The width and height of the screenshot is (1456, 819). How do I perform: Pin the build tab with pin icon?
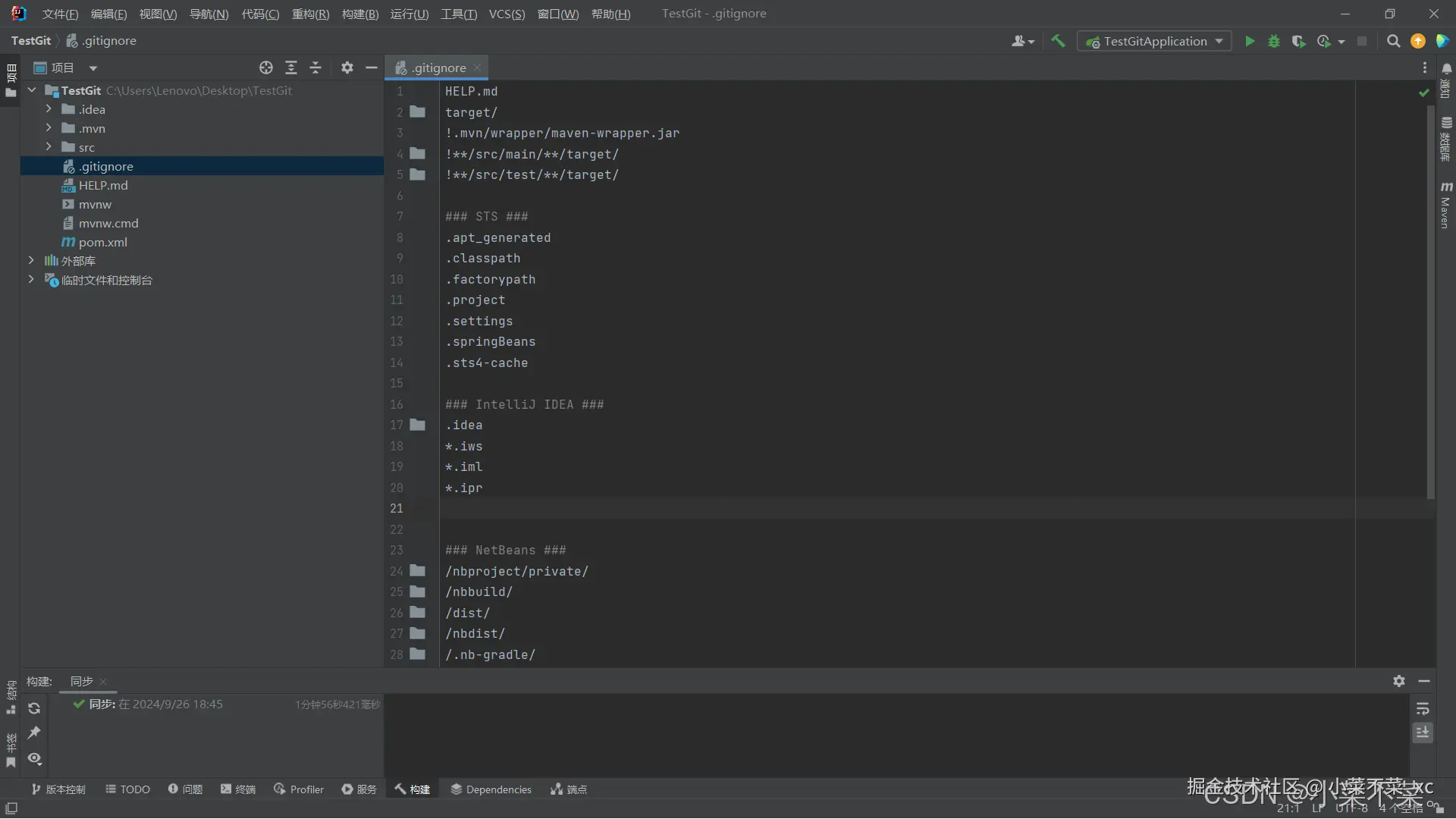34,733
